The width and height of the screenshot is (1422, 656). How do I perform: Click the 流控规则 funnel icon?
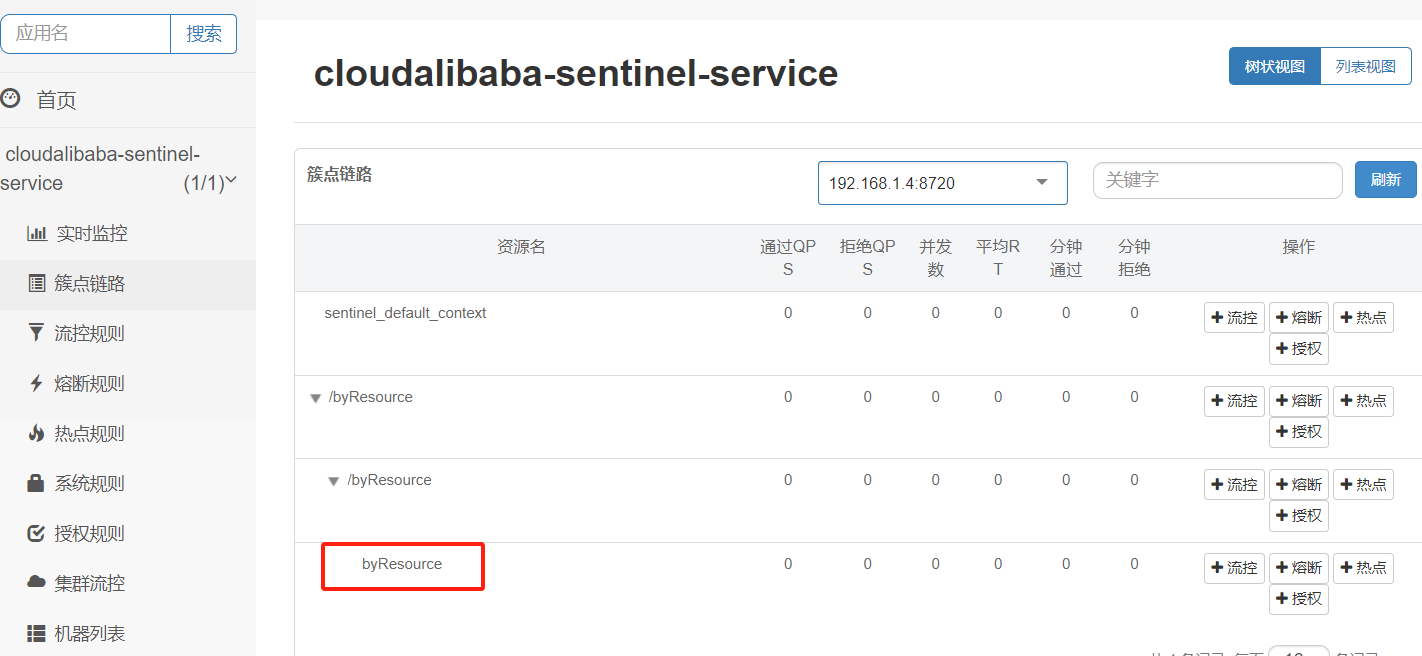37,333
